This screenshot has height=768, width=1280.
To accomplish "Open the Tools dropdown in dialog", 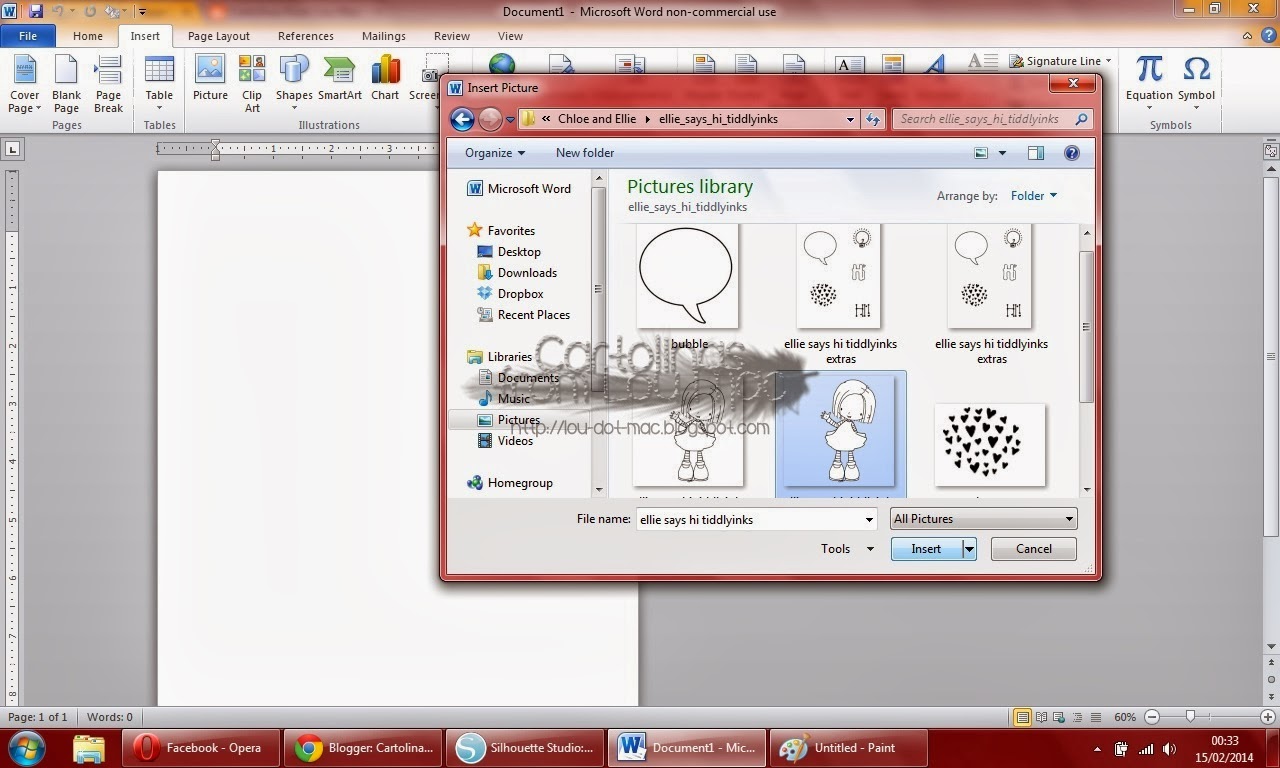I will pyautogui.click(x=847, y=549).
